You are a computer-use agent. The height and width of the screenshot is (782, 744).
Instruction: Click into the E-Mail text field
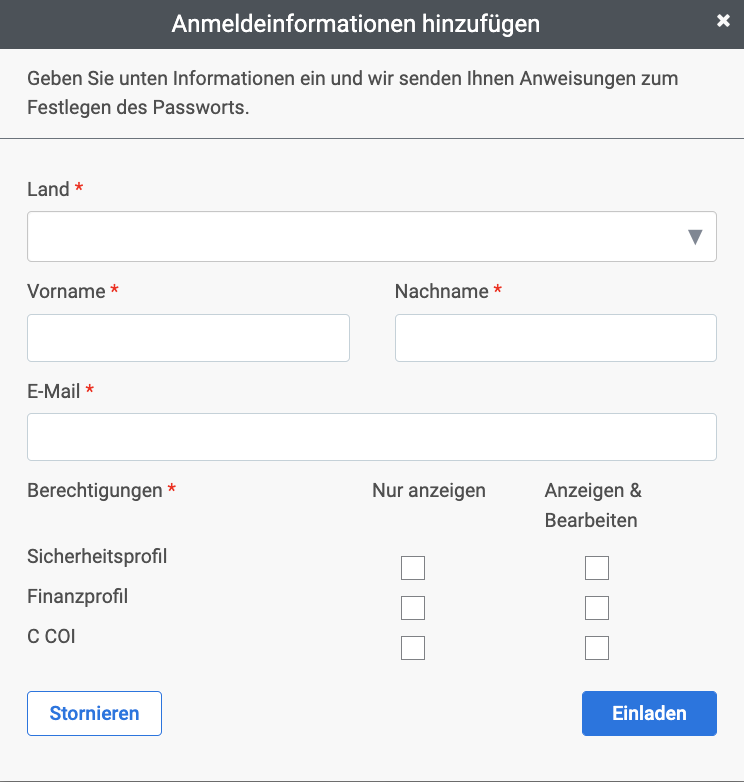click(372, 437)
